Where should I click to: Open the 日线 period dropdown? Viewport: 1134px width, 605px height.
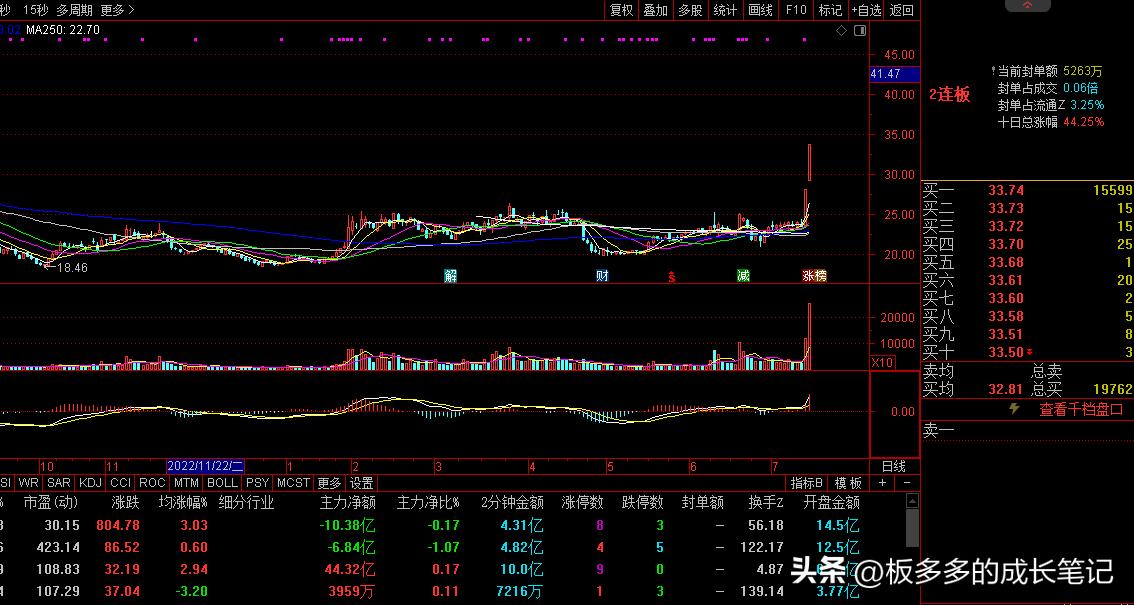click(x=896, y=466)
